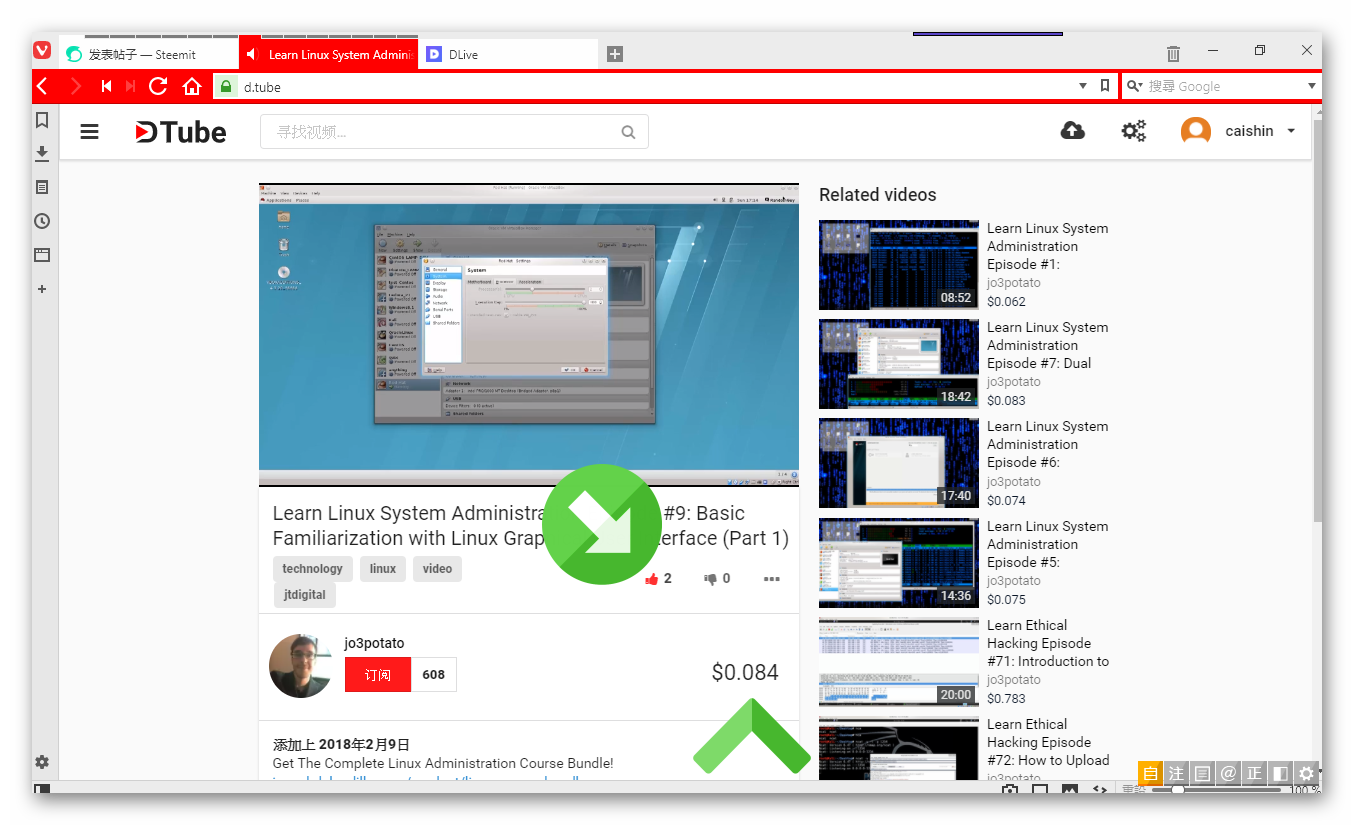Reload the current page

(x=158, y=87)
